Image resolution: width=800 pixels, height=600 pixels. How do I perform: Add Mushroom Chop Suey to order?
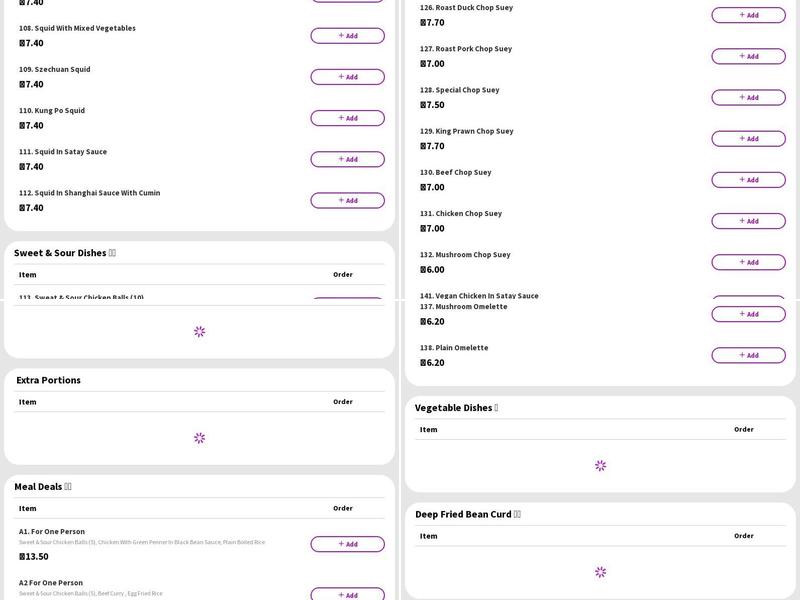(748, 262)
